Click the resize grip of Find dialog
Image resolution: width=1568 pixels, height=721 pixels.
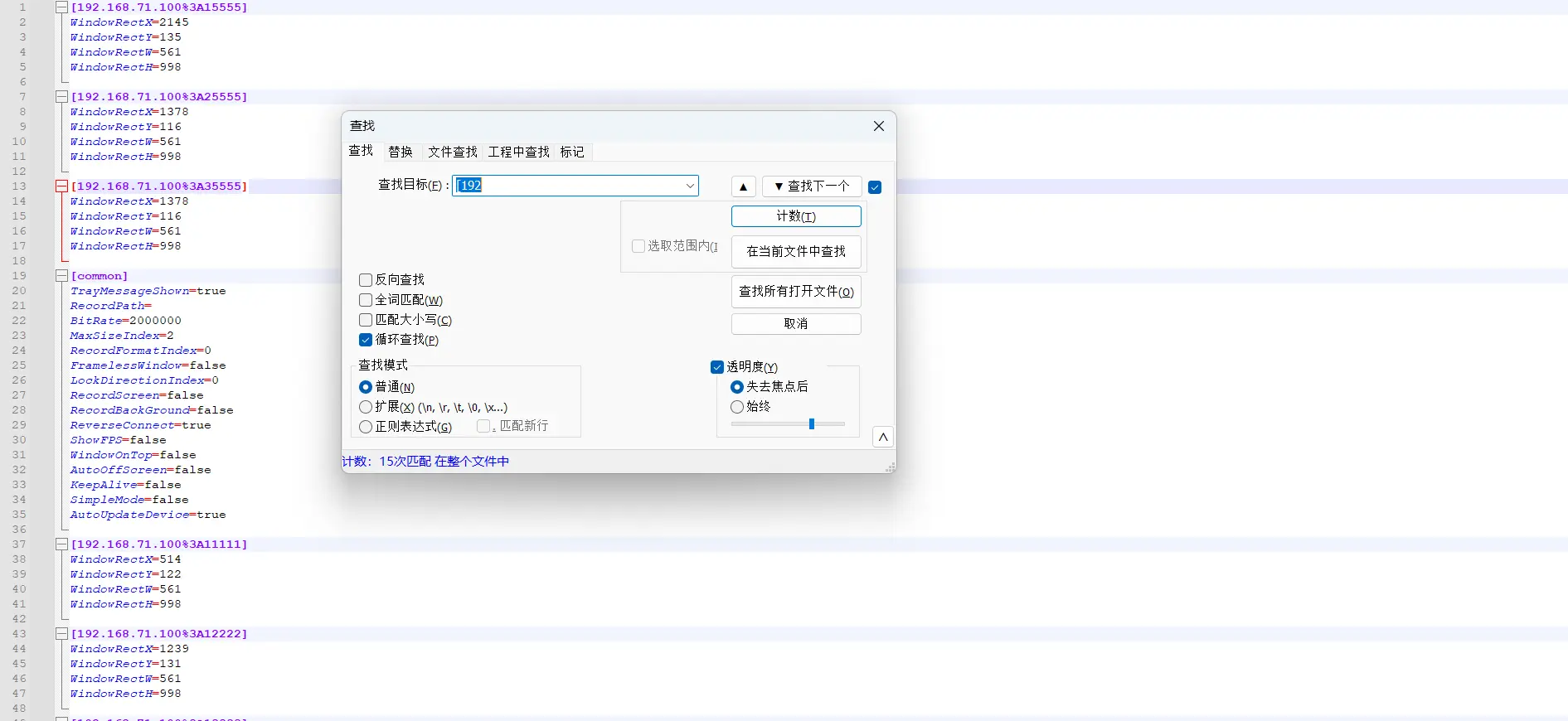click(891, 468)
